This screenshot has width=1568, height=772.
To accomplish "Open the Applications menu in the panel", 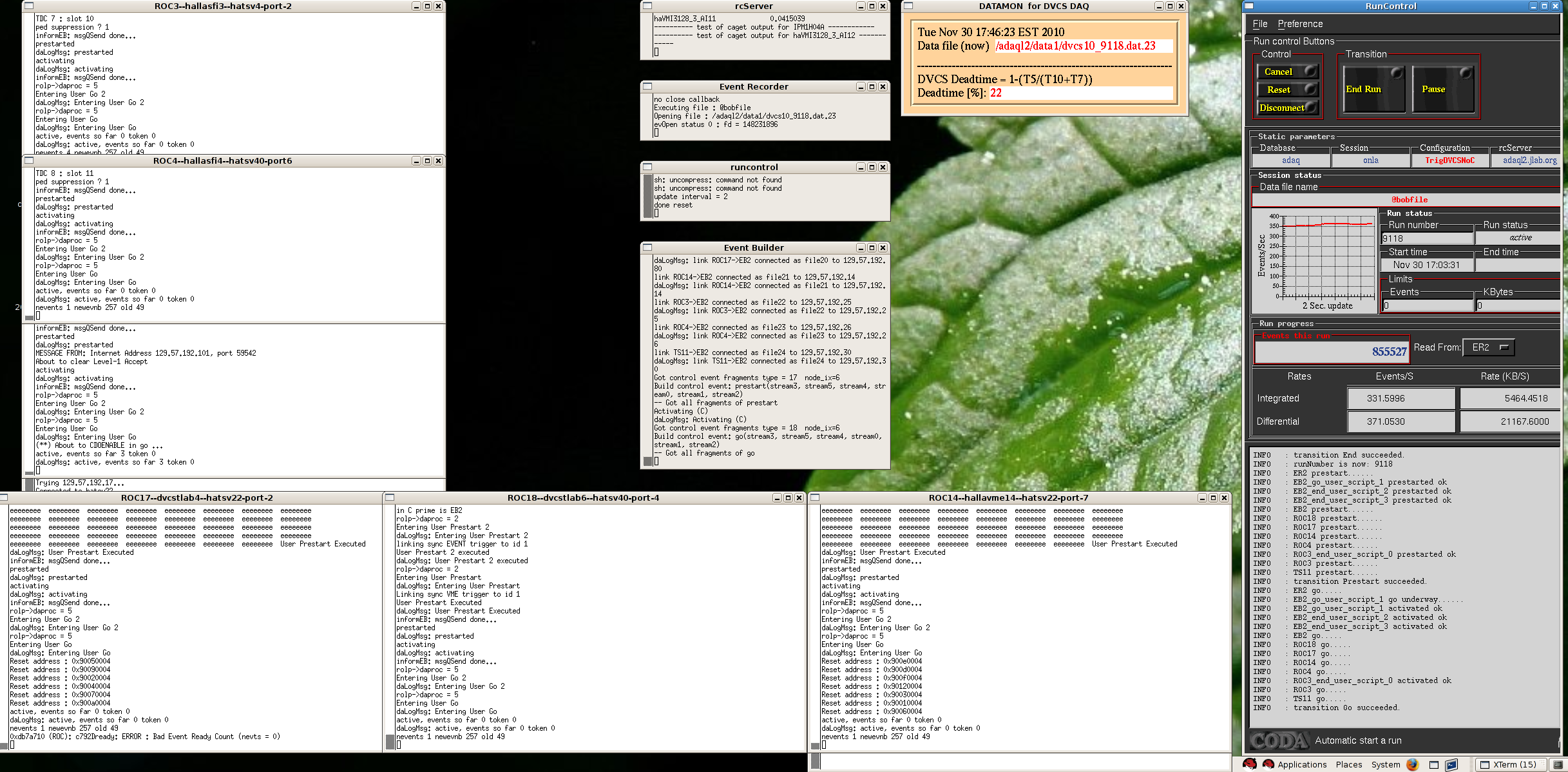I will tap(1302, 765).
